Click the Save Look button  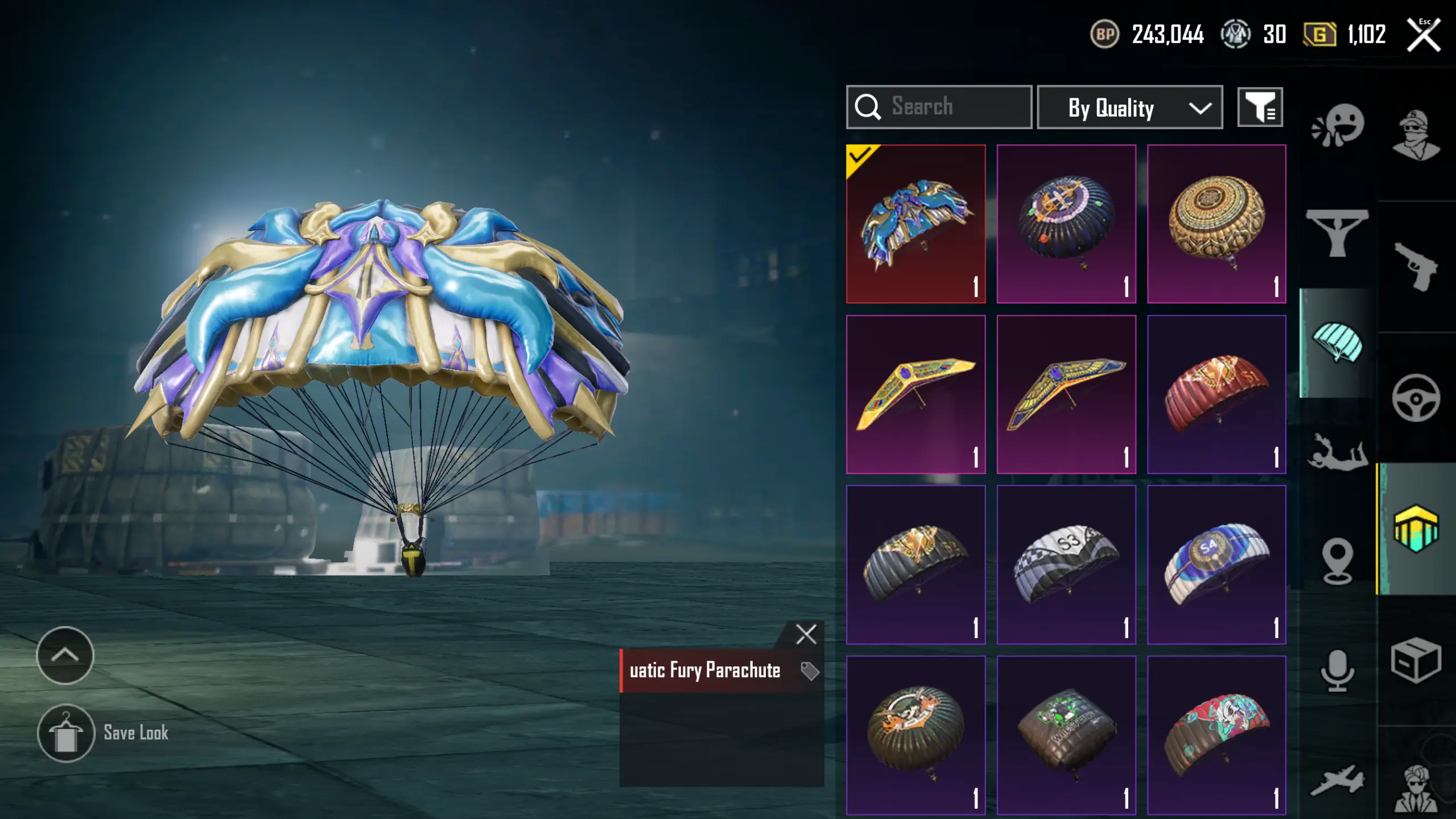tap(104, 732)
